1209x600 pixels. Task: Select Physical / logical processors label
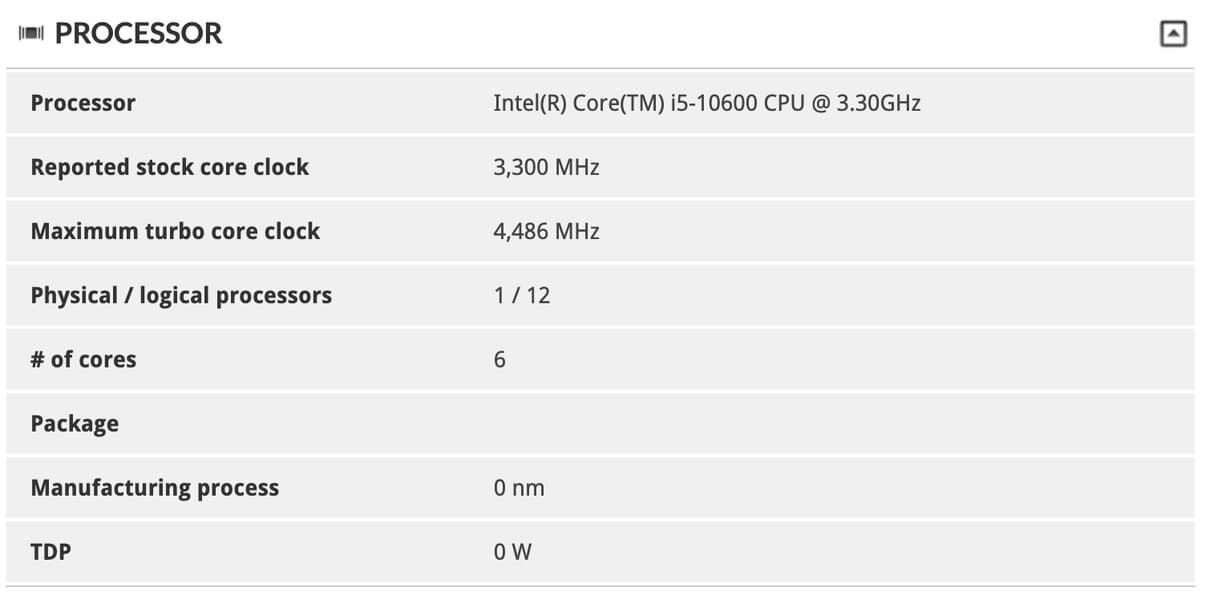(181, 295)
